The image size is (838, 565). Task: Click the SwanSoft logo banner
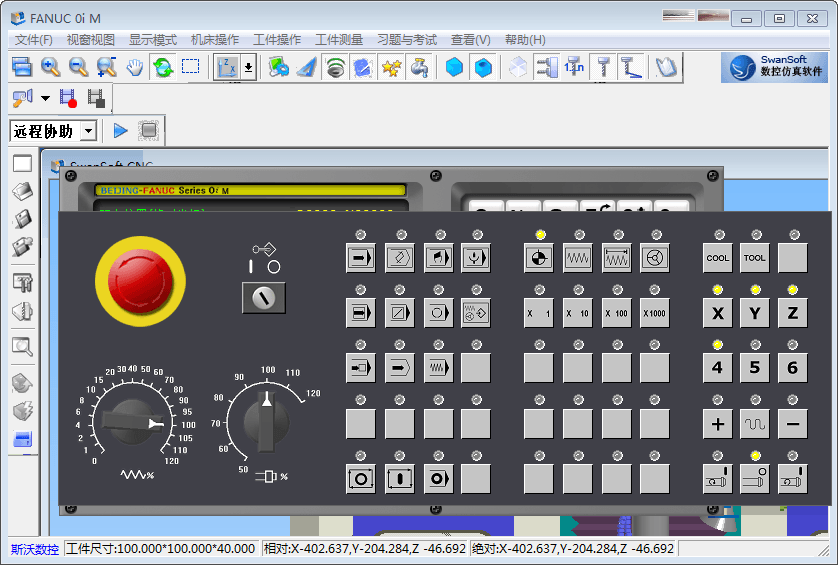(x=774, y=67)
